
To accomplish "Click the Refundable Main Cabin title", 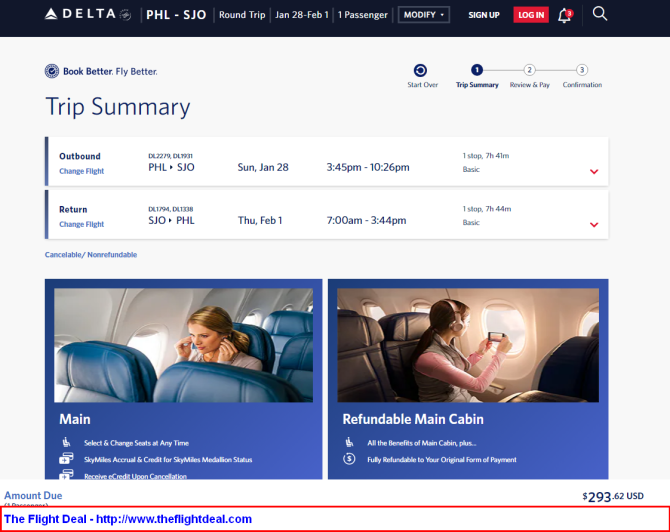I will click(x=413, y=419).
